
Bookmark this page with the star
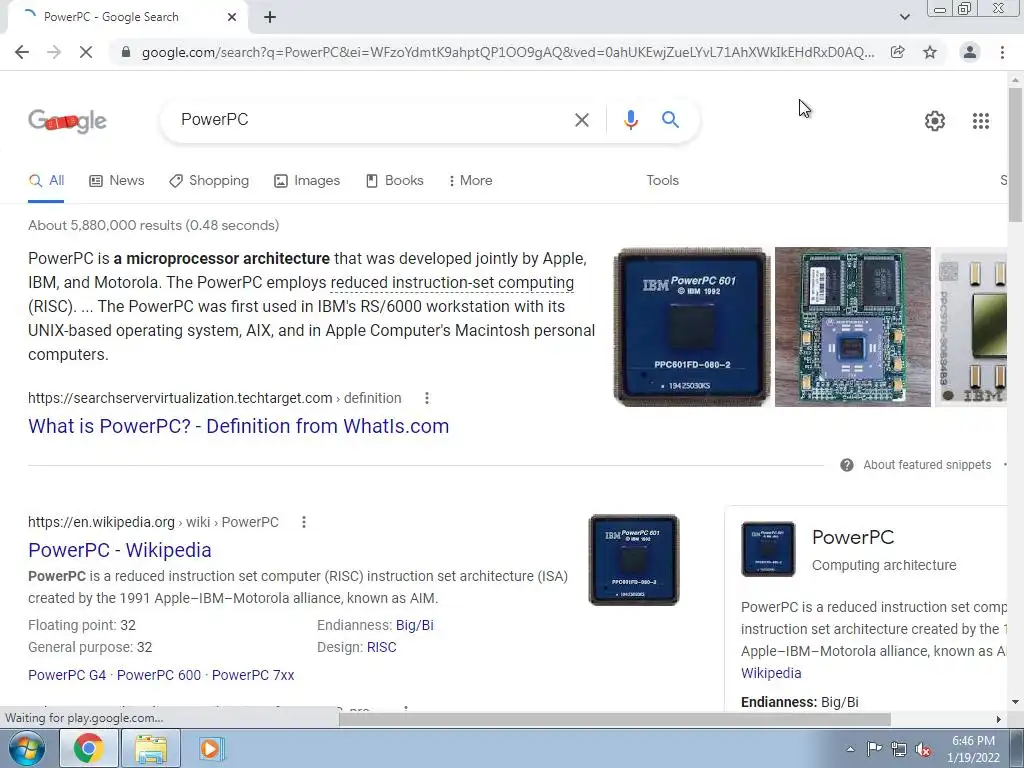point(930,52)
